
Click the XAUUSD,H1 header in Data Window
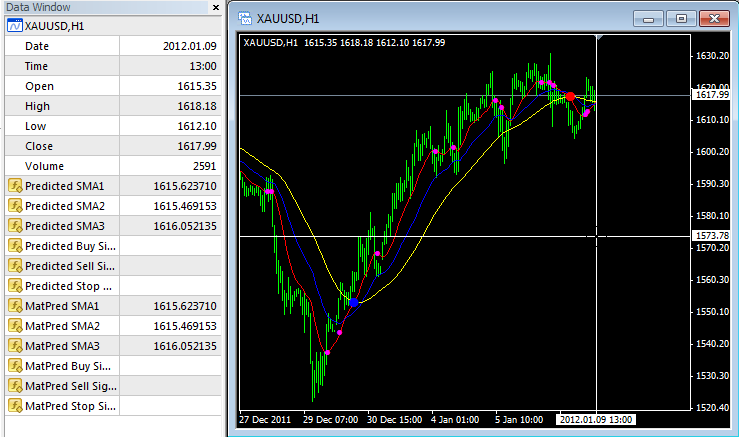click(x=54, y=26)
